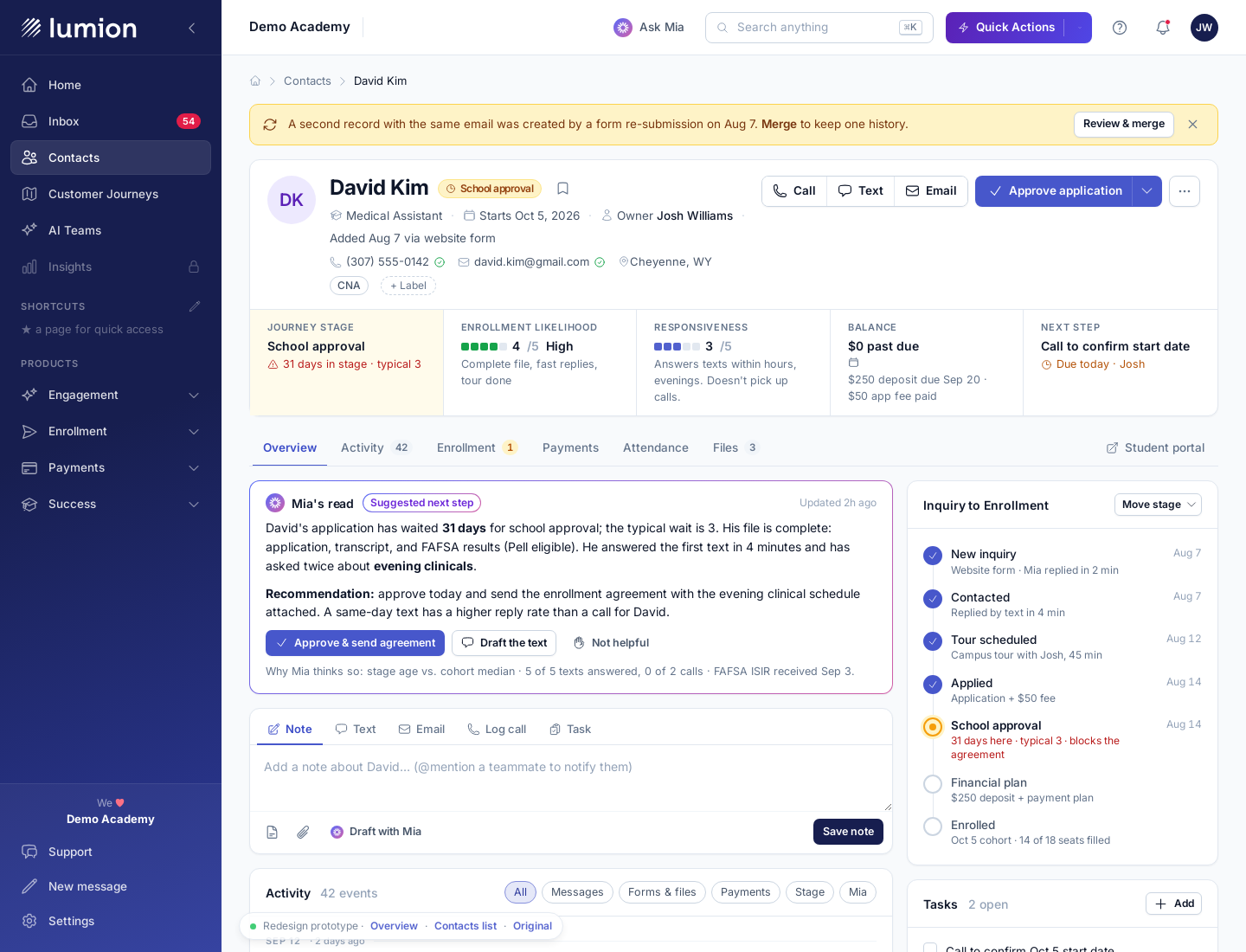Open the help question mark icon

1120,28
